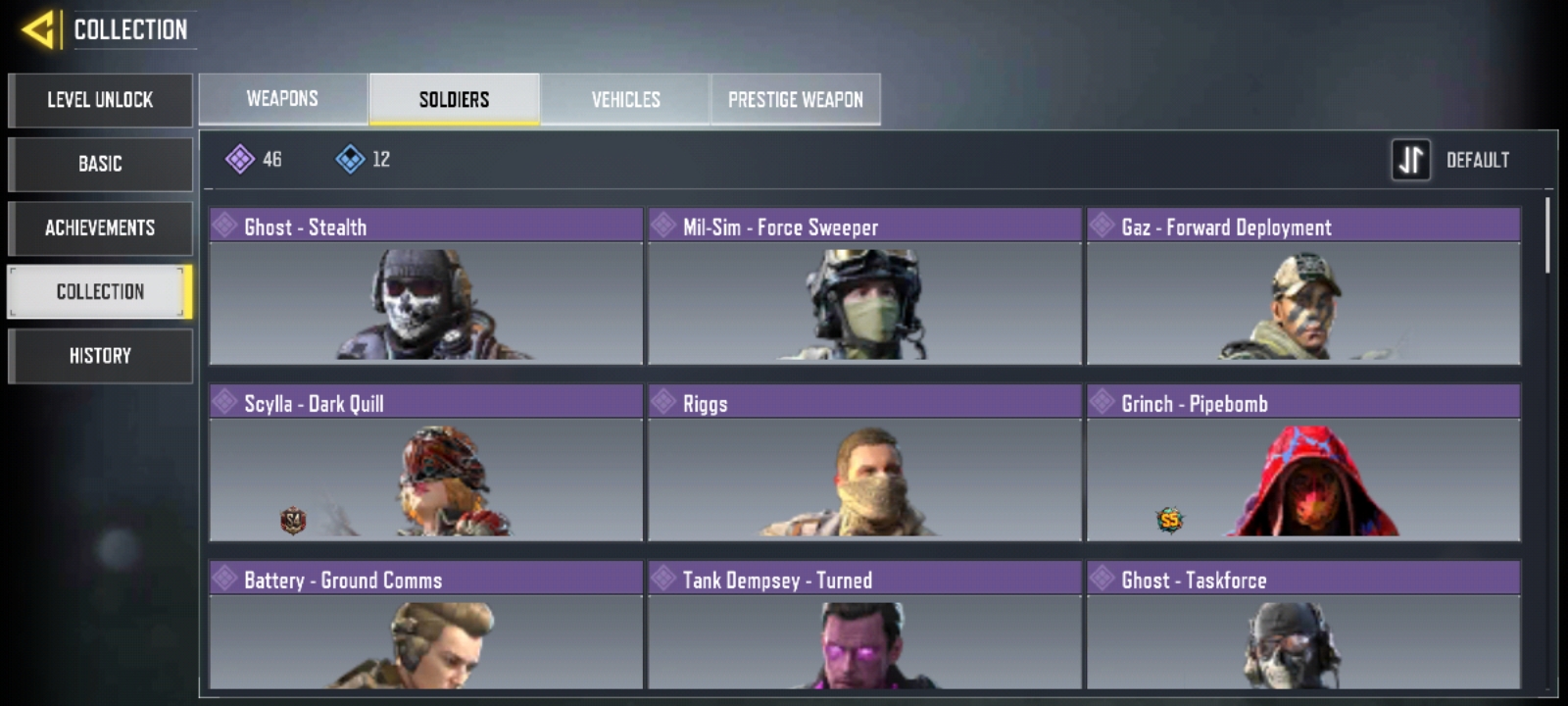Choose the Gaz - Forward Deployment skin

[x=1303, y=285]
